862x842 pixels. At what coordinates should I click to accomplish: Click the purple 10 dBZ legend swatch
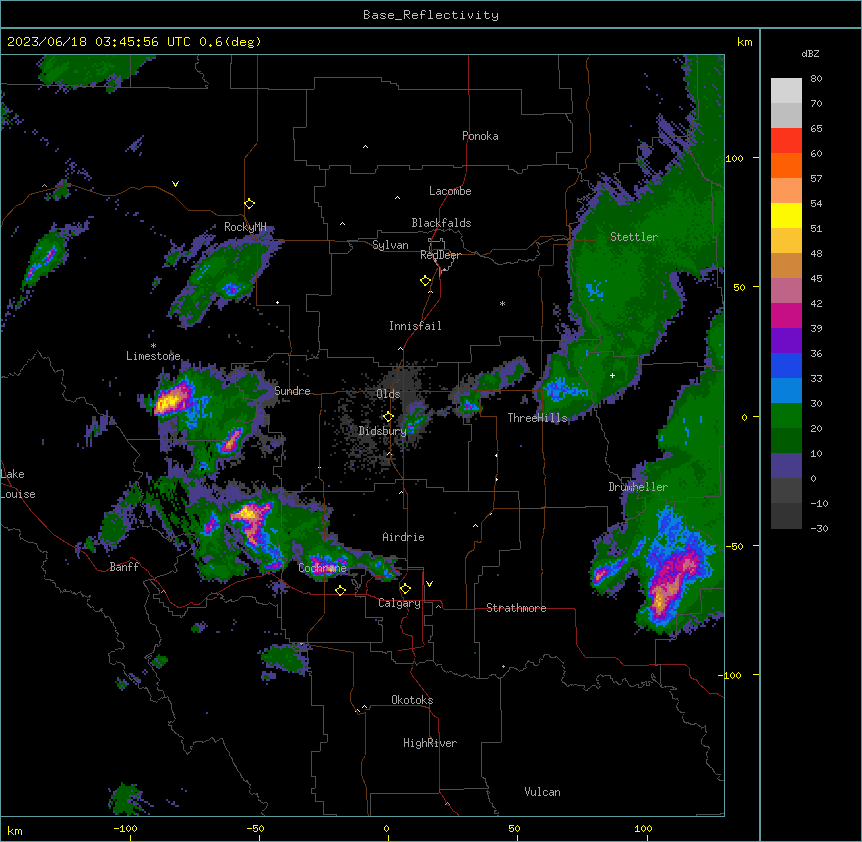[x=786, y=465]
